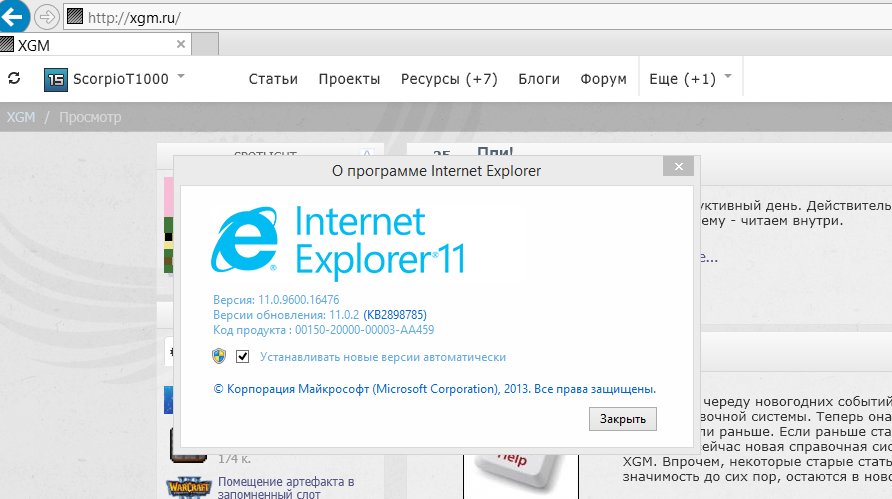Click the product code 00150-20000-00003-AA459 text

(x=364, y=330)
